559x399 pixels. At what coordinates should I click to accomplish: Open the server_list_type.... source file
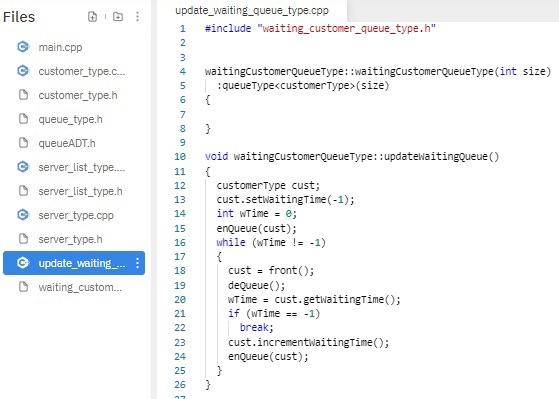[82, 167]
